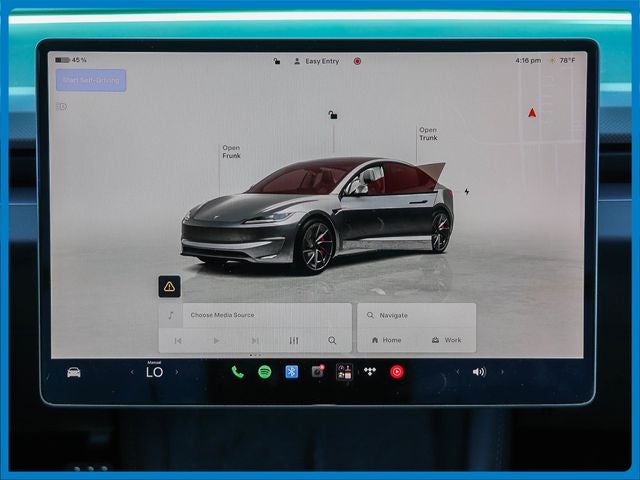Open charge port lightning icon

(467, 191)
